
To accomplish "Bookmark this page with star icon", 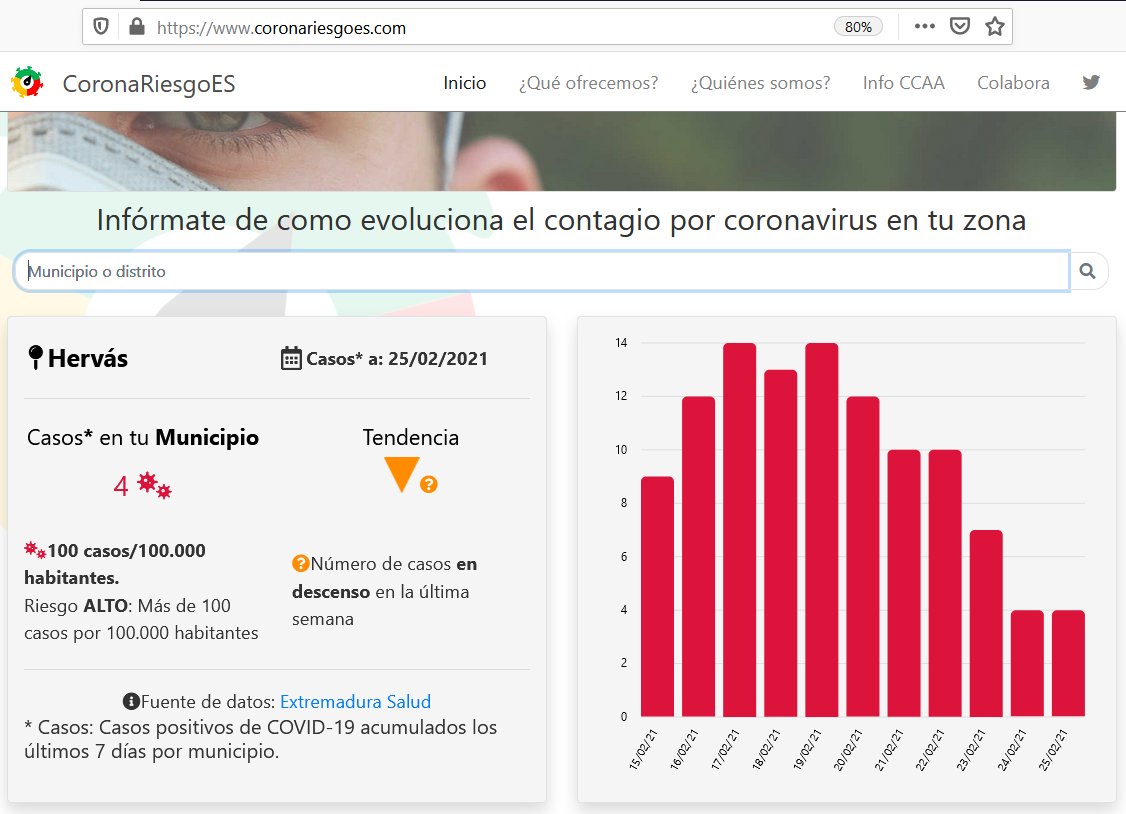I will tap(995, 27).
